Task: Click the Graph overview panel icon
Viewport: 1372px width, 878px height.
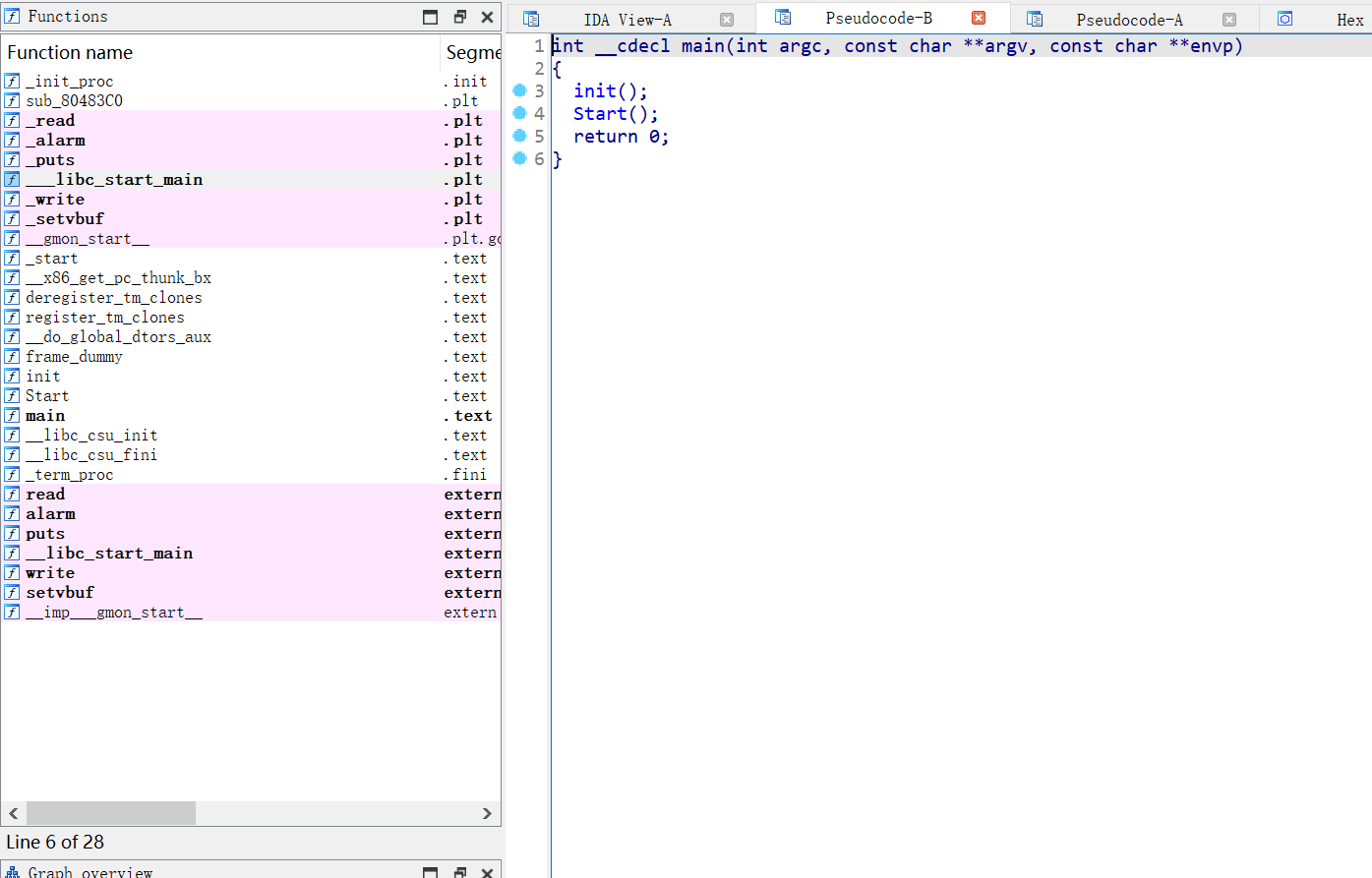Action: pos(12,872)
